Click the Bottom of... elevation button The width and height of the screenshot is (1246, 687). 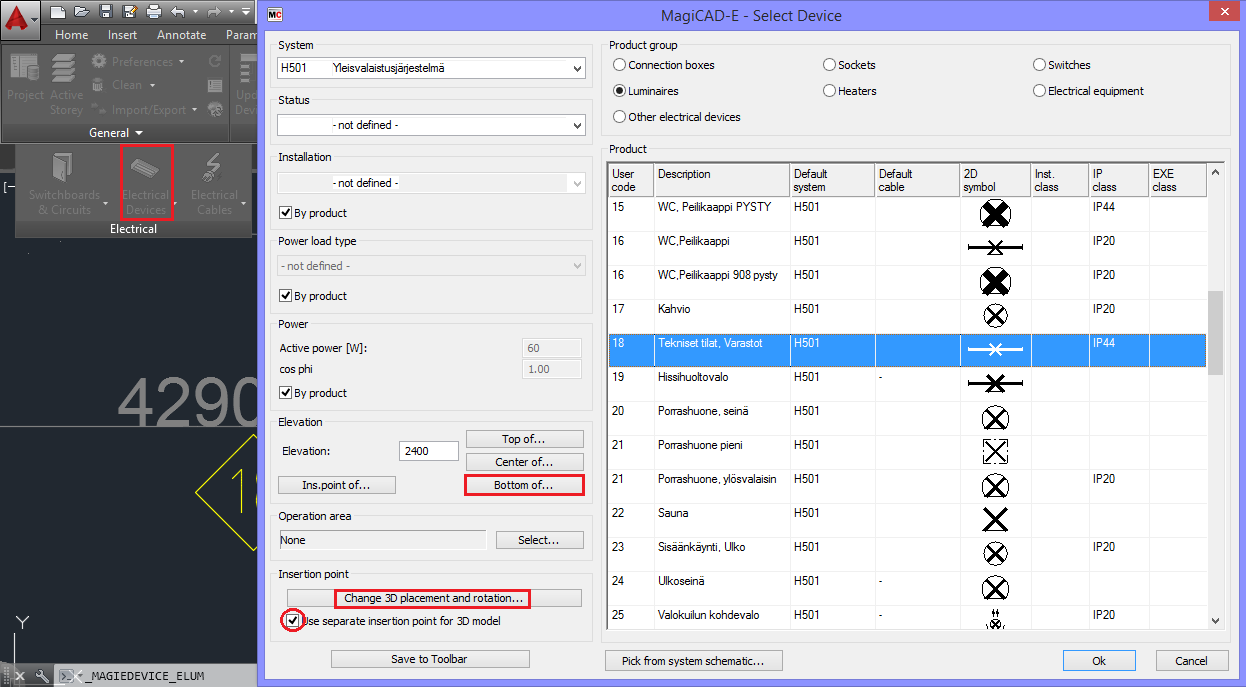(x=525, y=485)
